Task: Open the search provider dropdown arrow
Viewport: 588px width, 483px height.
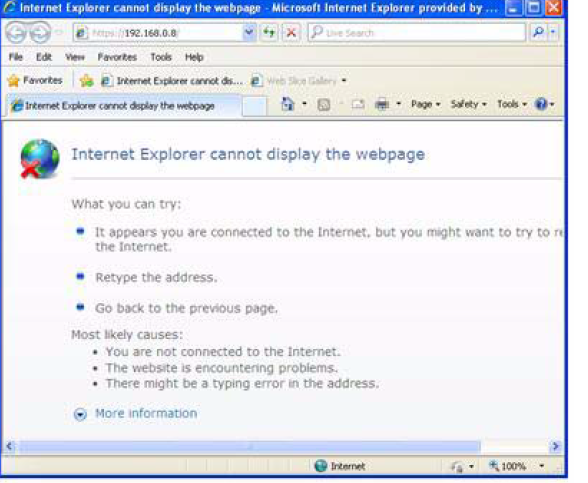Action: pyautogui.click(x=554, y=33)
